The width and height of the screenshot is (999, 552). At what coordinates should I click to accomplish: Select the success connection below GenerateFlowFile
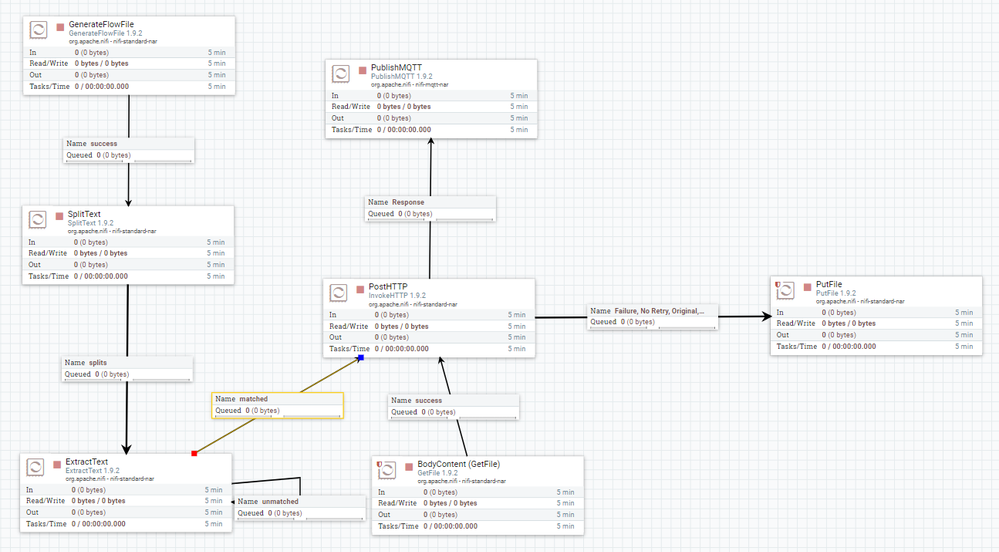point(129,150)
